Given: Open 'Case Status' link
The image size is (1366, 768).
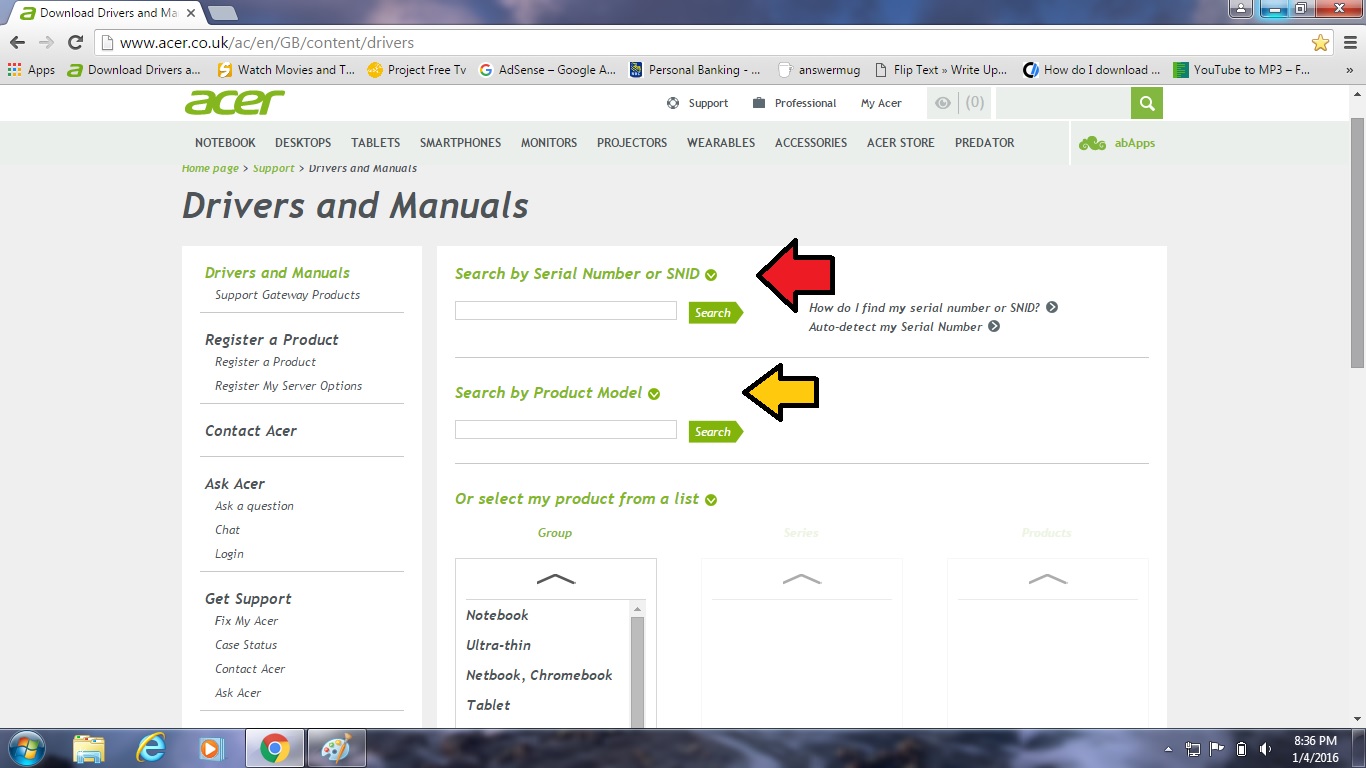Looking at the screenshot, I should [x=246, y=645].
